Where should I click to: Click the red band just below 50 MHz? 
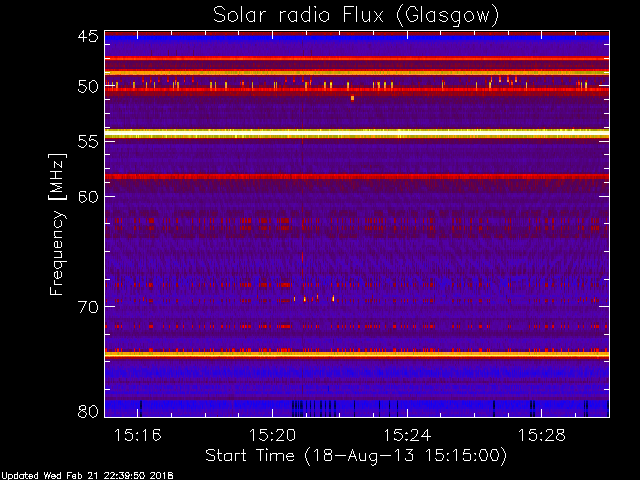[x=357, y=89]
